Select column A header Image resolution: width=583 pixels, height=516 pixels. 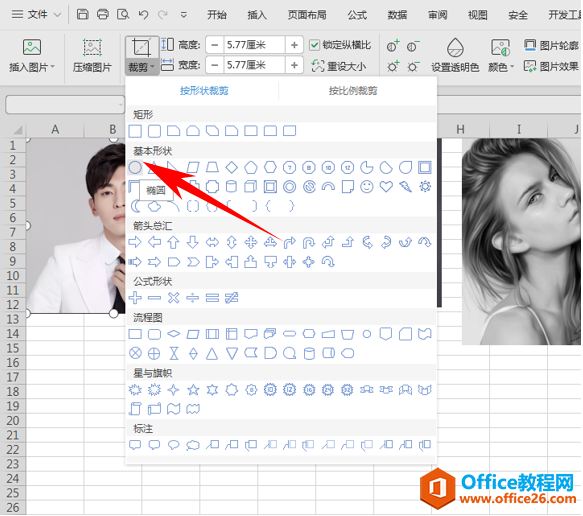55,129
